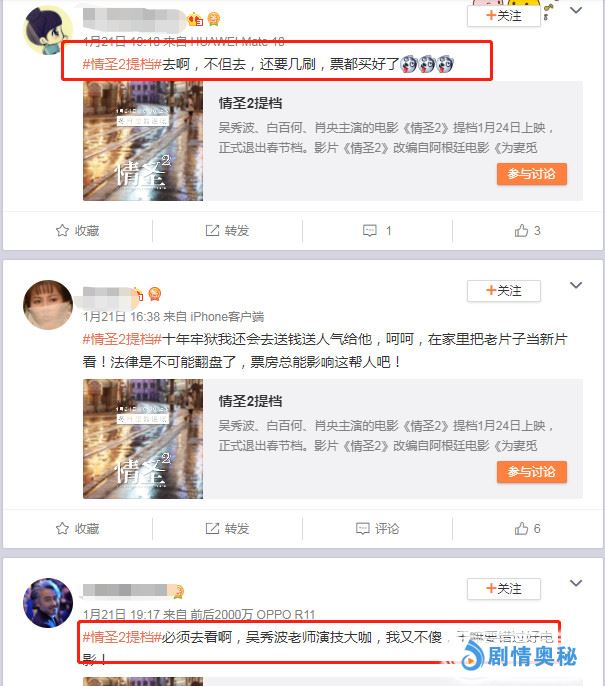The image size is (605, 686).
Task: Follow second poster with +关注 button
Action: point(504,291)
